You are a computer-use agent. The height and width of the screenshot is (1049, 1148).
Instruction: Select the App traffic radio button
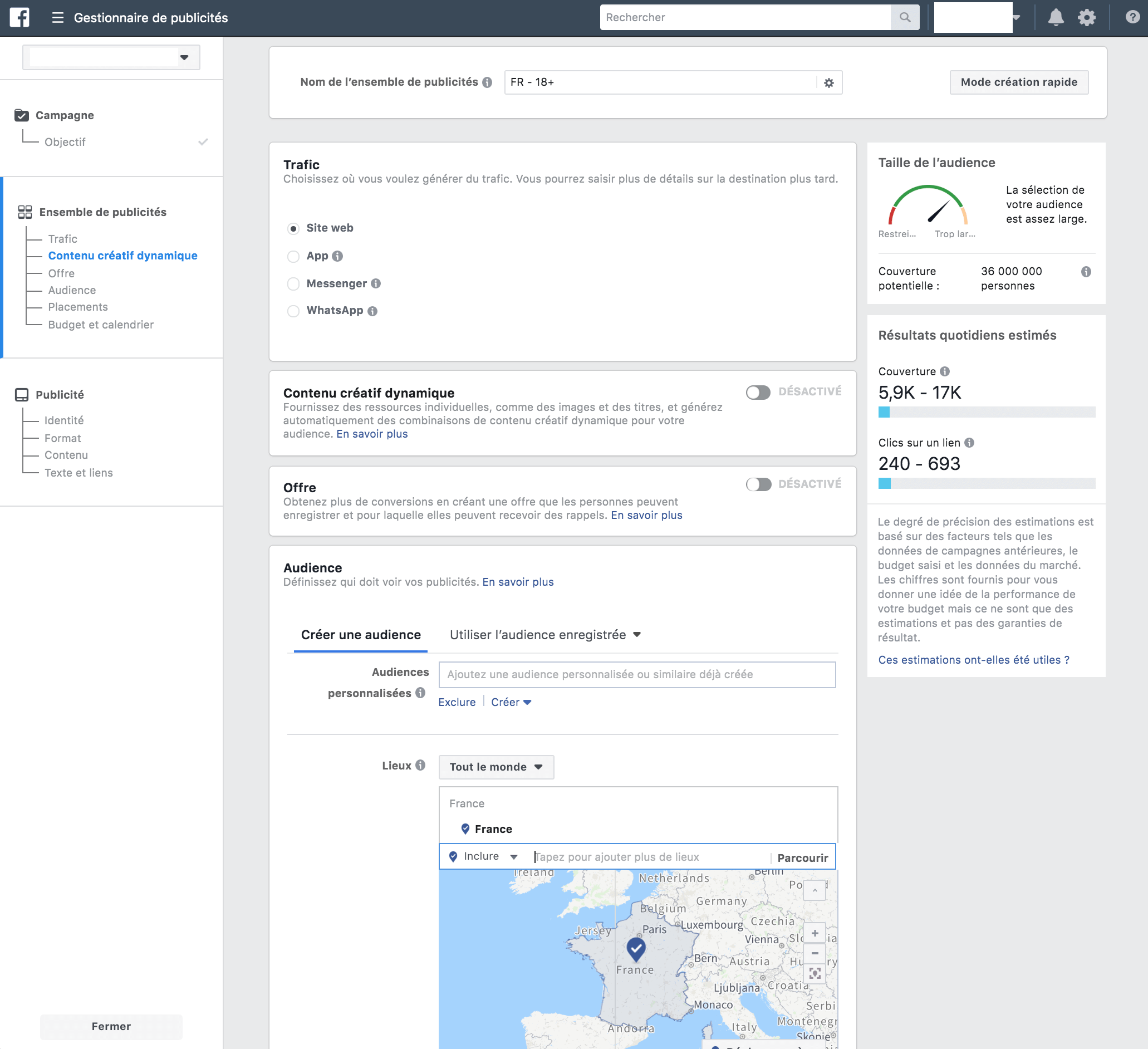pyautogui.click(x=293, y=256)
